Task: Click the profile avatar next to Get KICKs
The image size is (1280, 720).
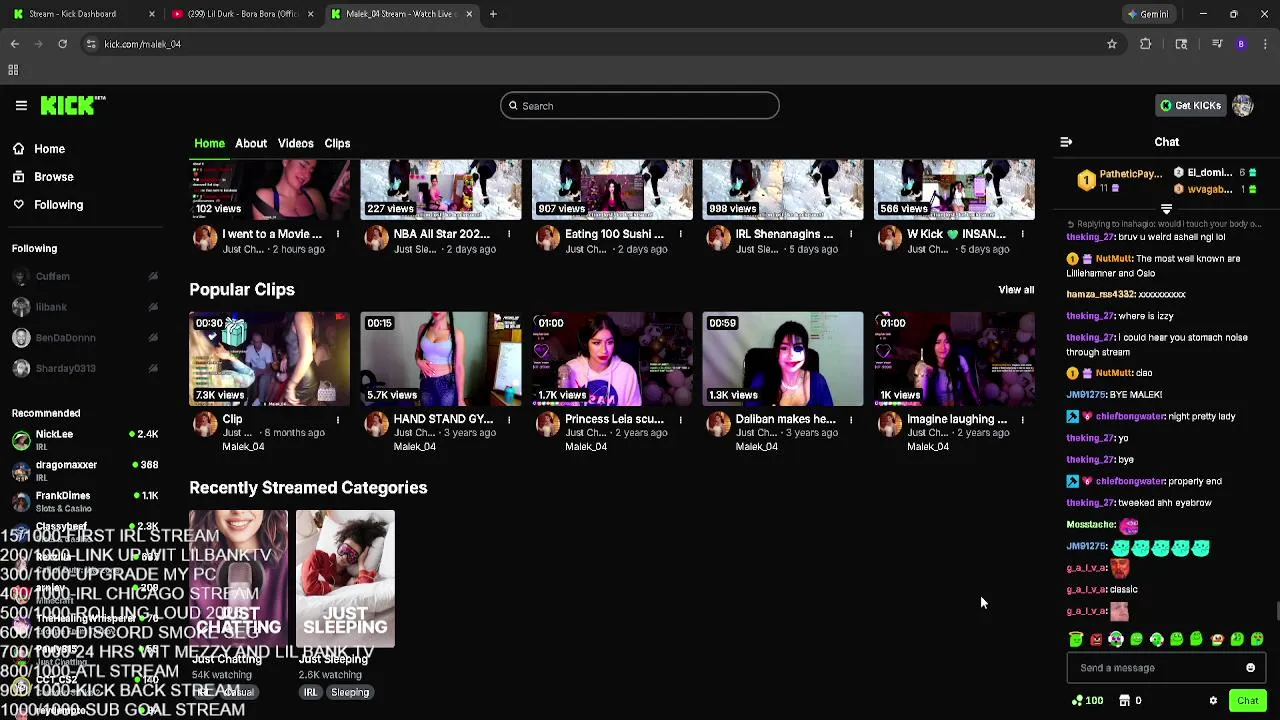Action: coord(1243,106)
